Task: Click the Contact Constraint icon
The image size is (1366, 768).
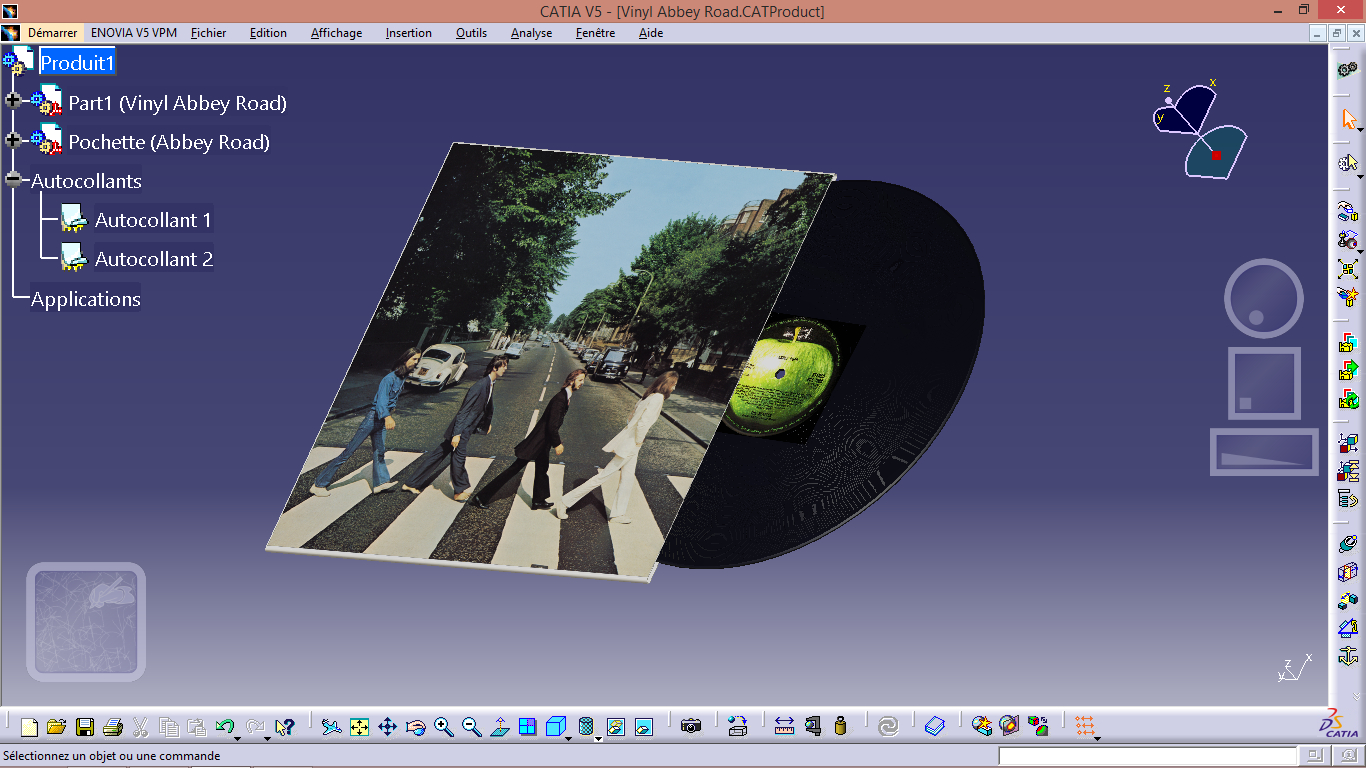Action: click(1348, 573)
